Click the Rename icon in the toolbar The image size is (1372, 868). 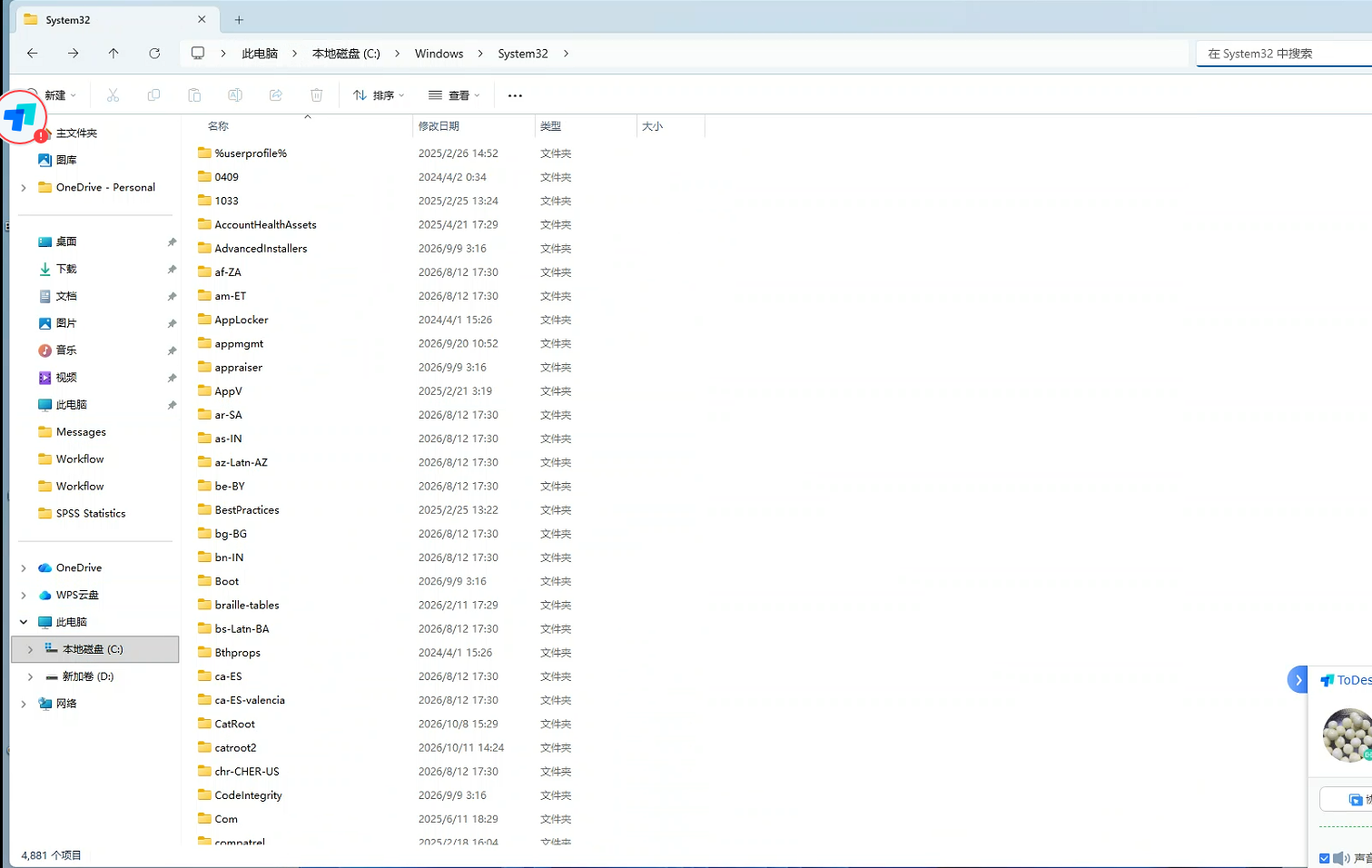point(235,95)
